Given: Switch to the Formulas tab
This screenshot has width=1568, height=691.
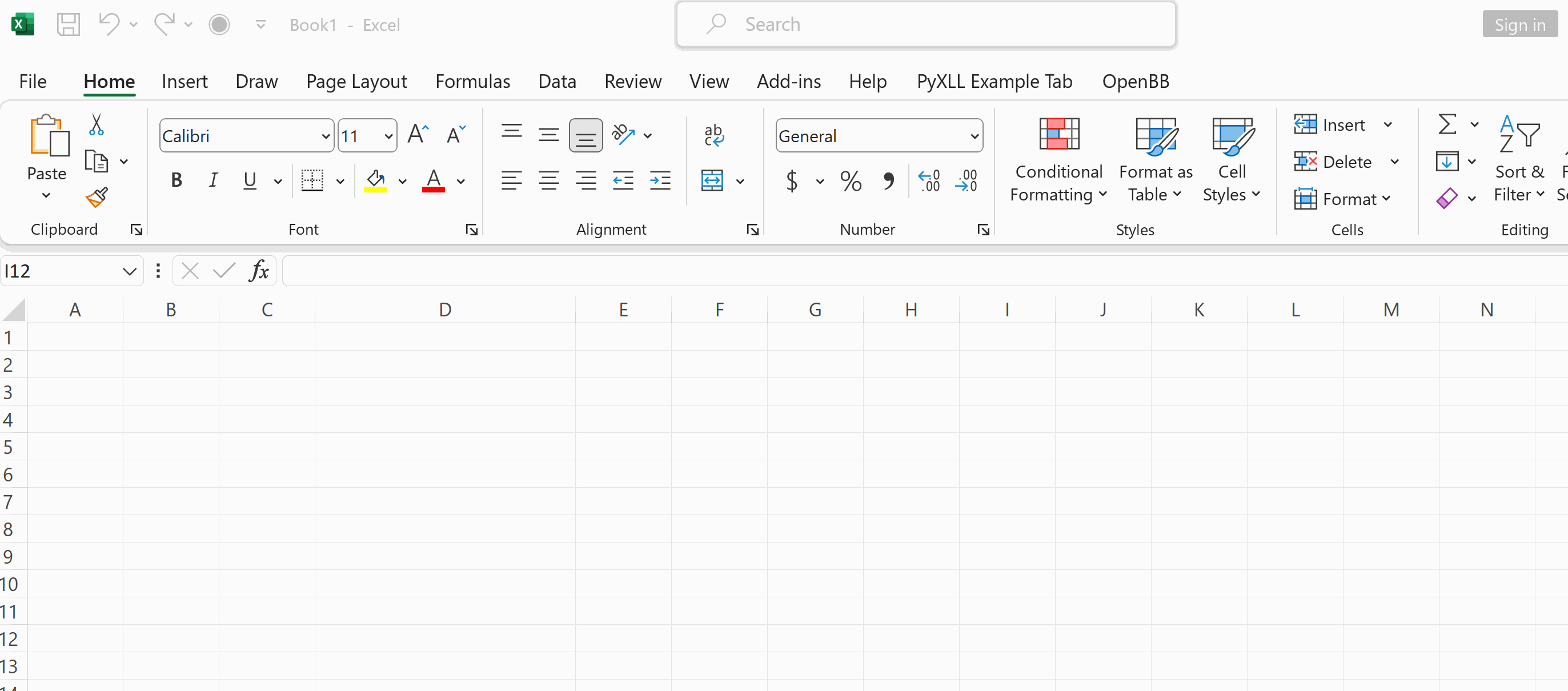Looking at the screenshot, I should [x=473, y=82].
